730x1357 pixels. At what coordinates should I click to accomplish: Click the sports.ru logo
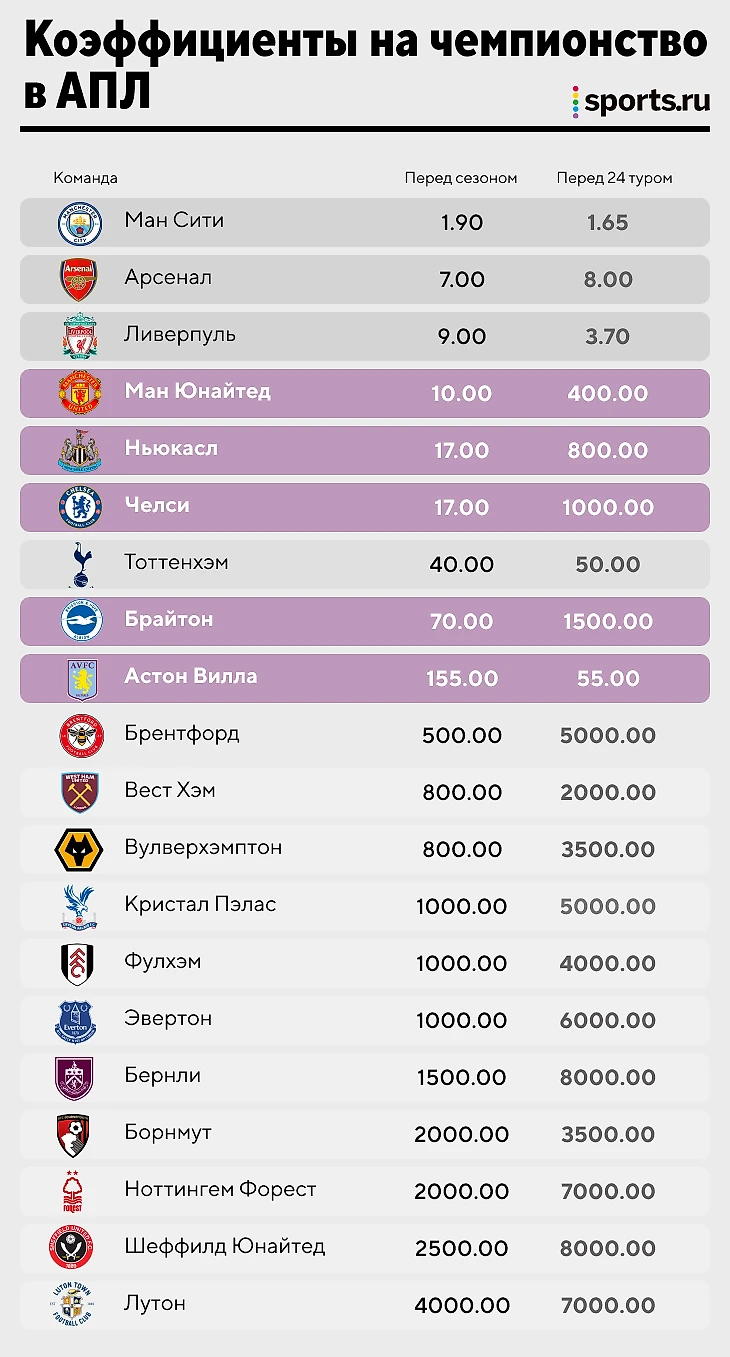[640, 101]
